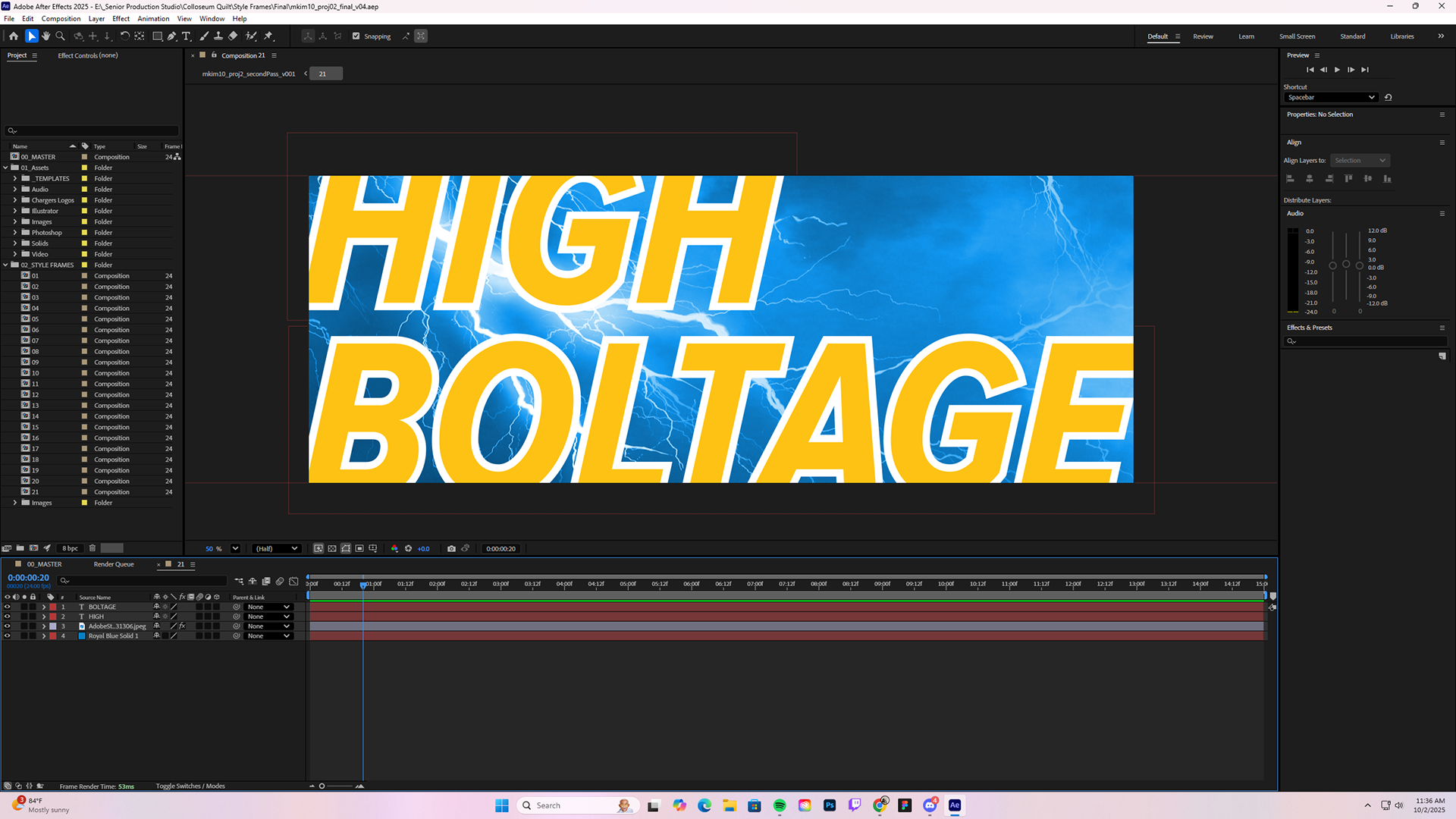This screenshot has width=1456, height=819.
Task: Open the Spacebar shortcut dropdown
Action: click(1331, 97)
